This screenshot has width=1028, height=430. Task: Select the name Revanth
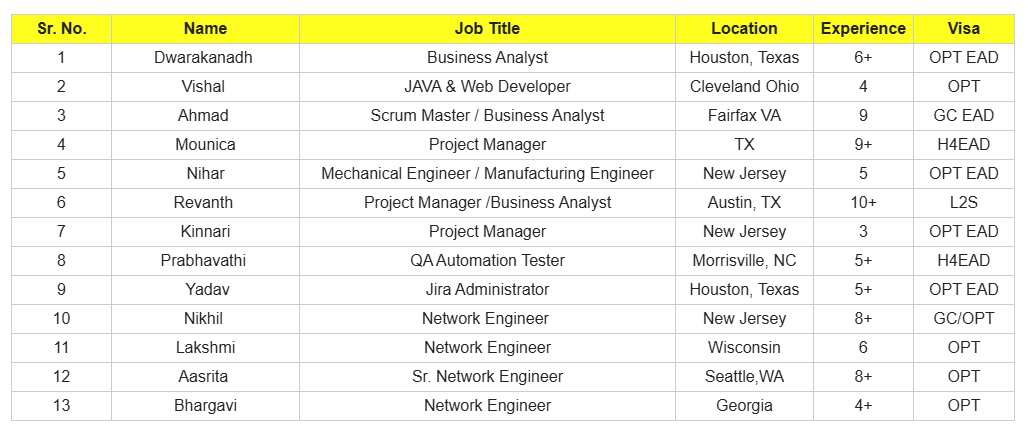[203, 203]
